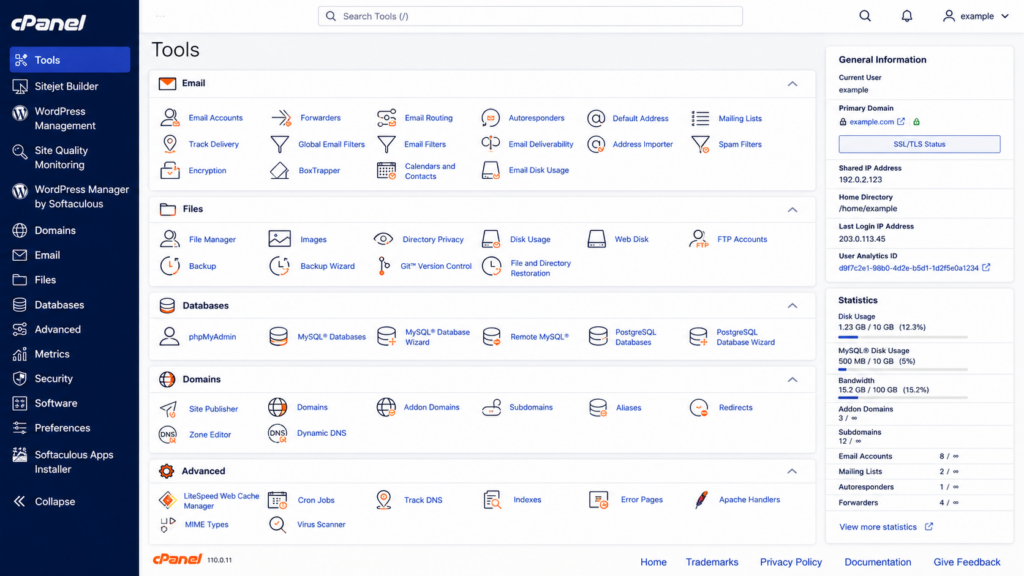Click the Site Publisher paper-plane icon

pos(168,409)
